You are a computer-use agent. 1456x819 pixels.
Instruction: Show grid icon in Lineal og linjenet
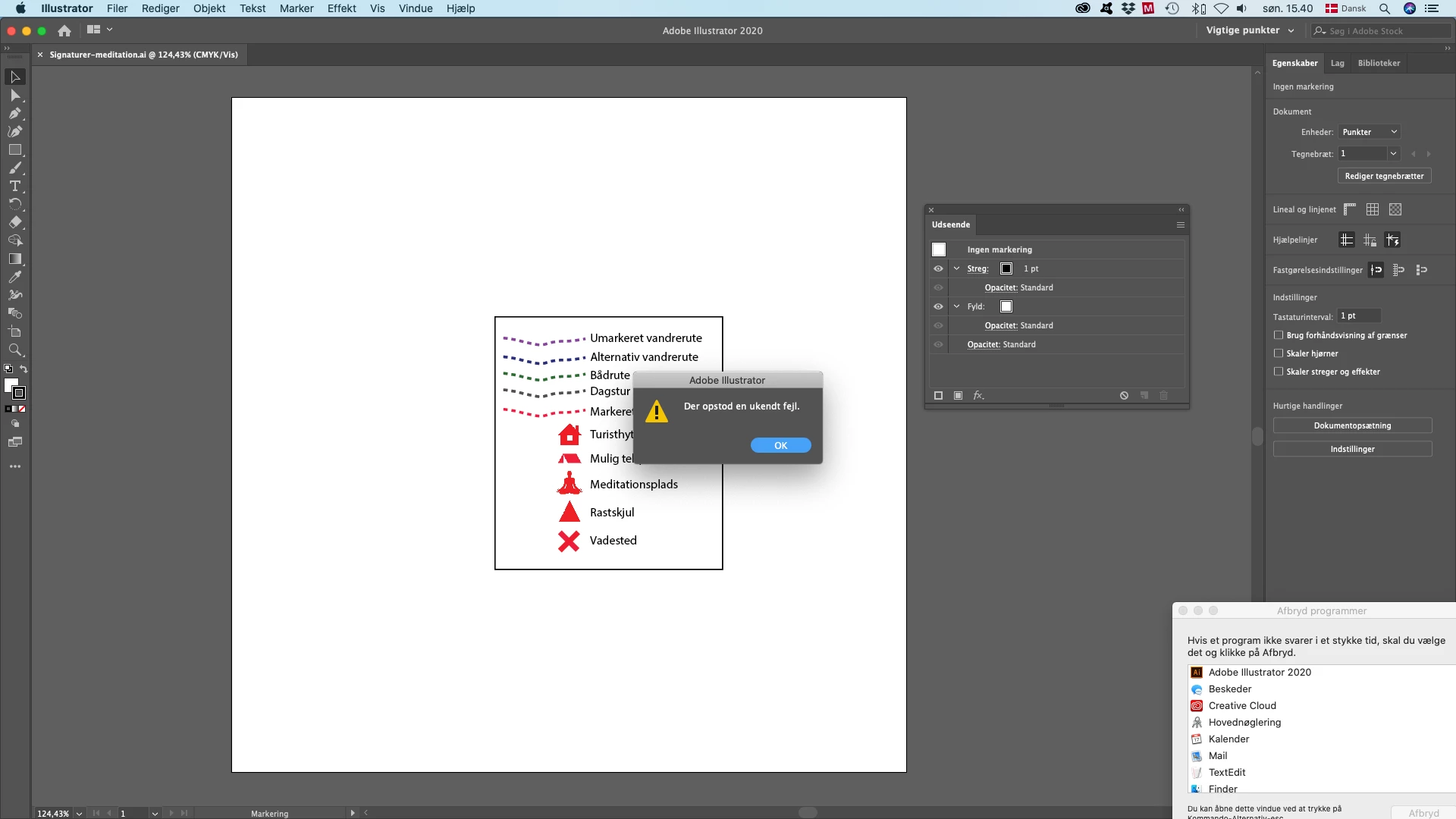coord(1373,209)
